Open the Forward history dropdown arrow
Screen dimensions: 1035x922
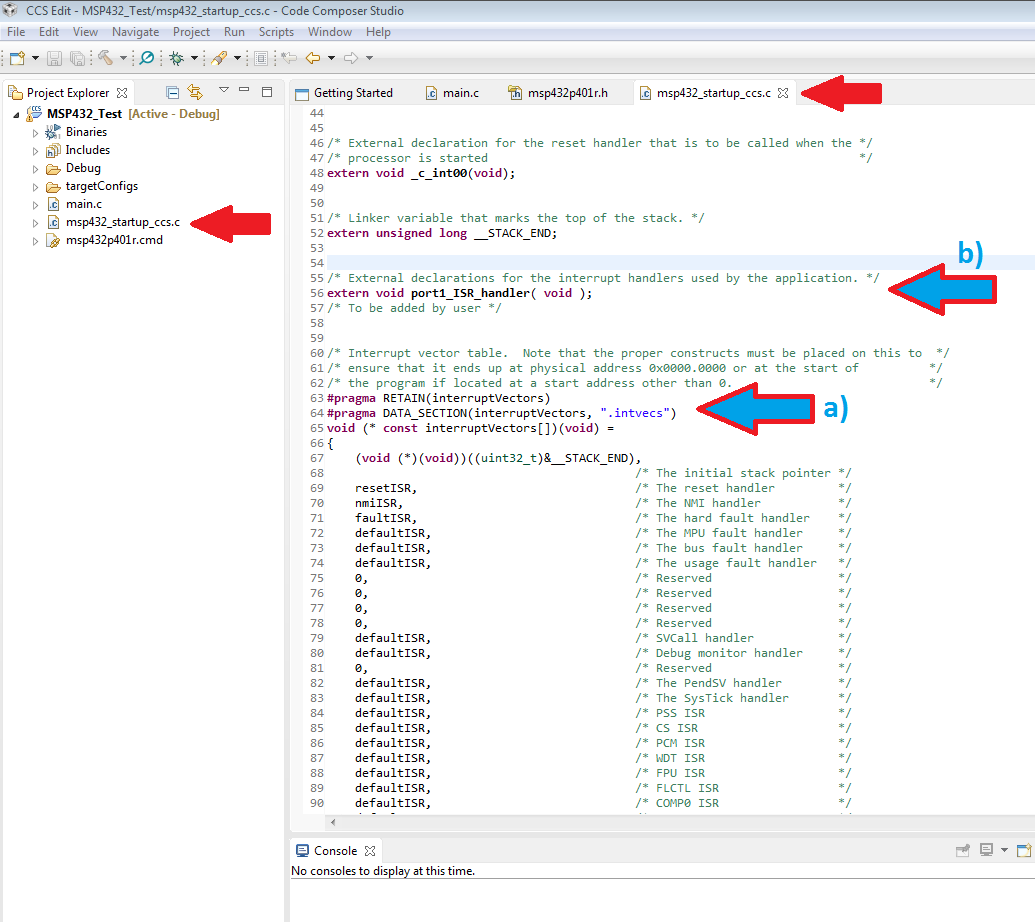(x=370, y=58)
